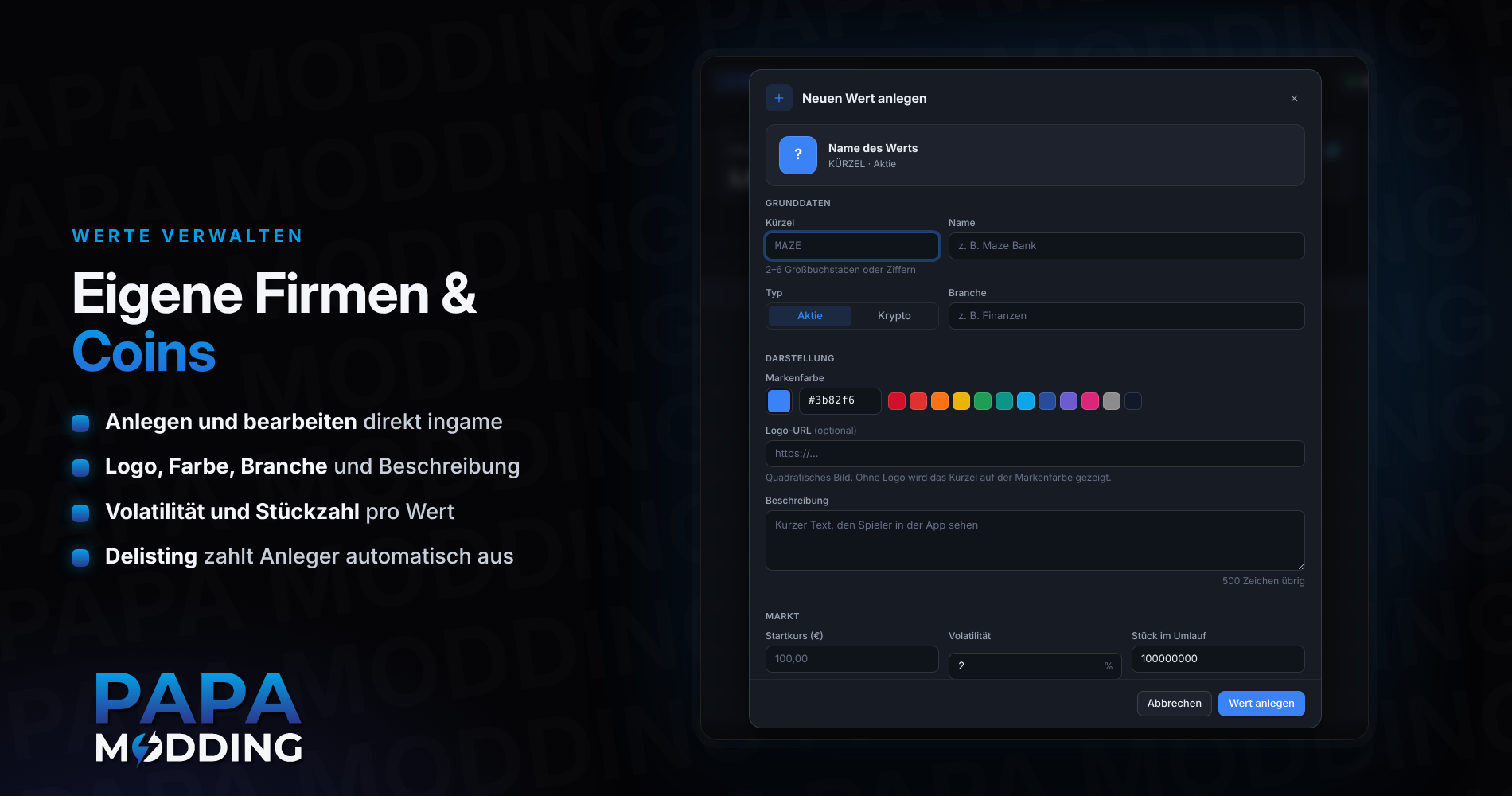
Task: Click the Branche input field
Action: 1127,316
